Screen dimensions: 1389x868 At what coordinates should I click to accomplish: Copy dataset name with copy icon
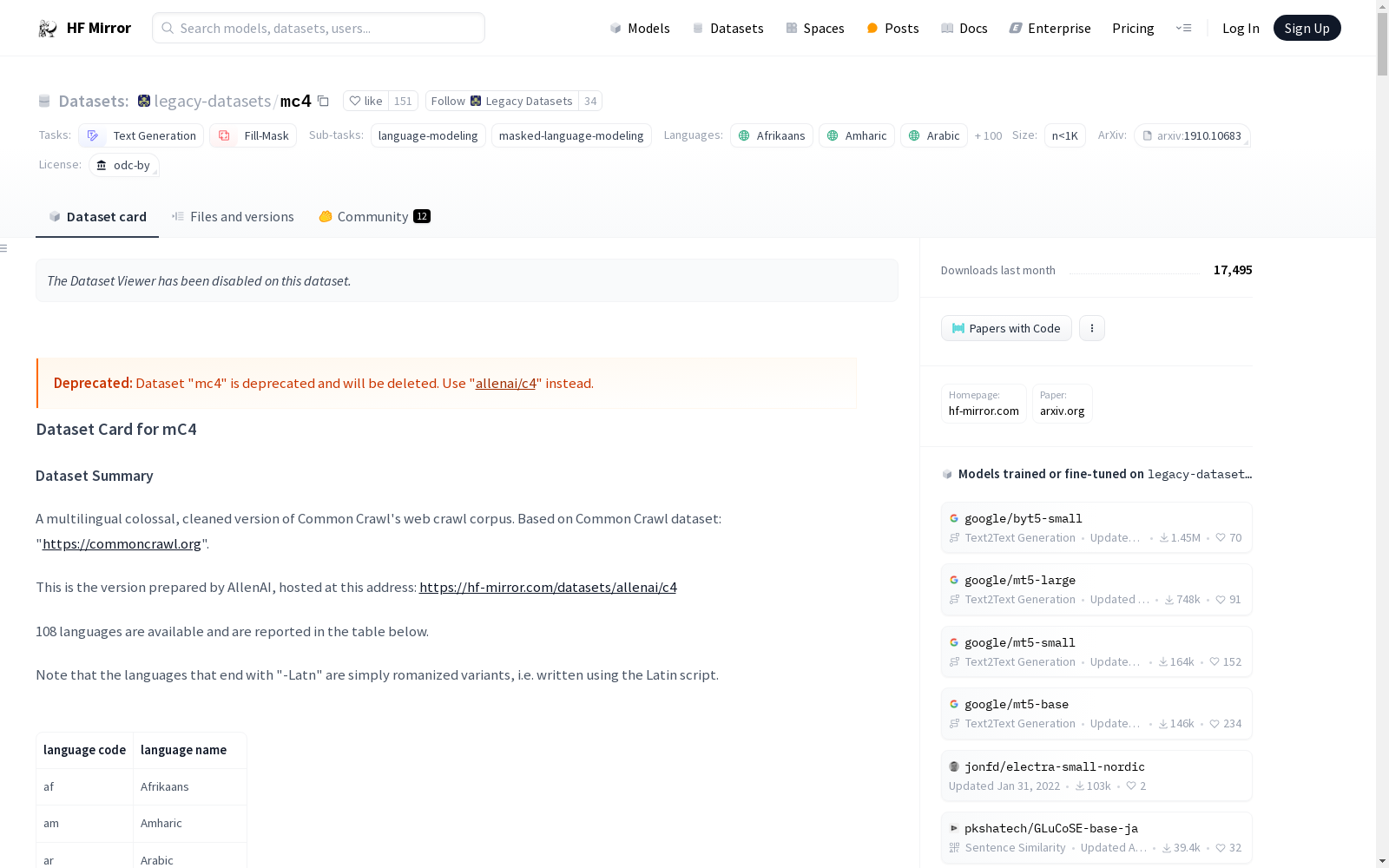(323, 101)
